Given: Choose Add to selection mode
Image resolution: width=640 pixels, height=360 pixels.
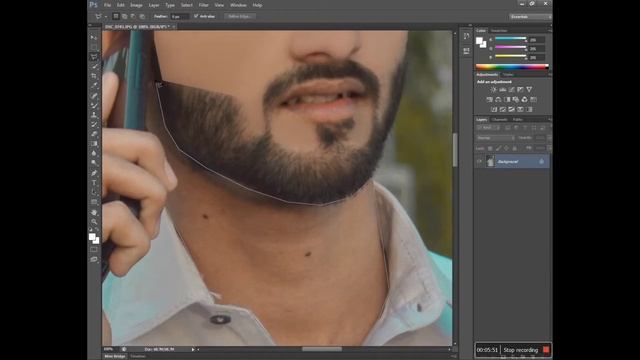Looking at the screenshot, I should 124,16.
